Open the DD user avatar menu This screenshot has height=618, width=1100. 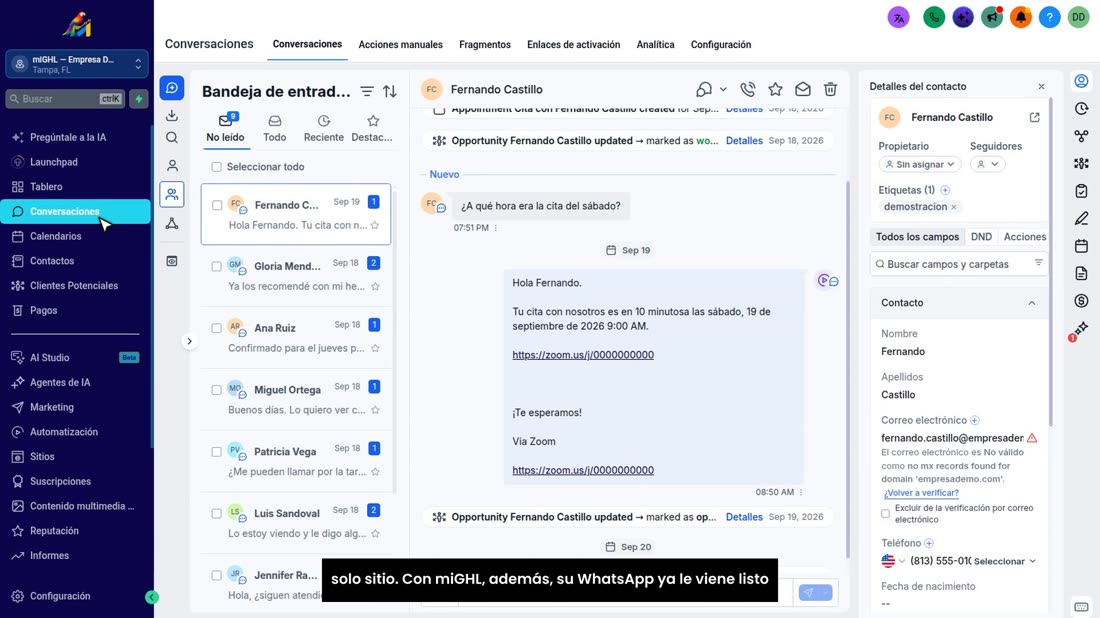pyautogui.click(x=1078, y=17)
